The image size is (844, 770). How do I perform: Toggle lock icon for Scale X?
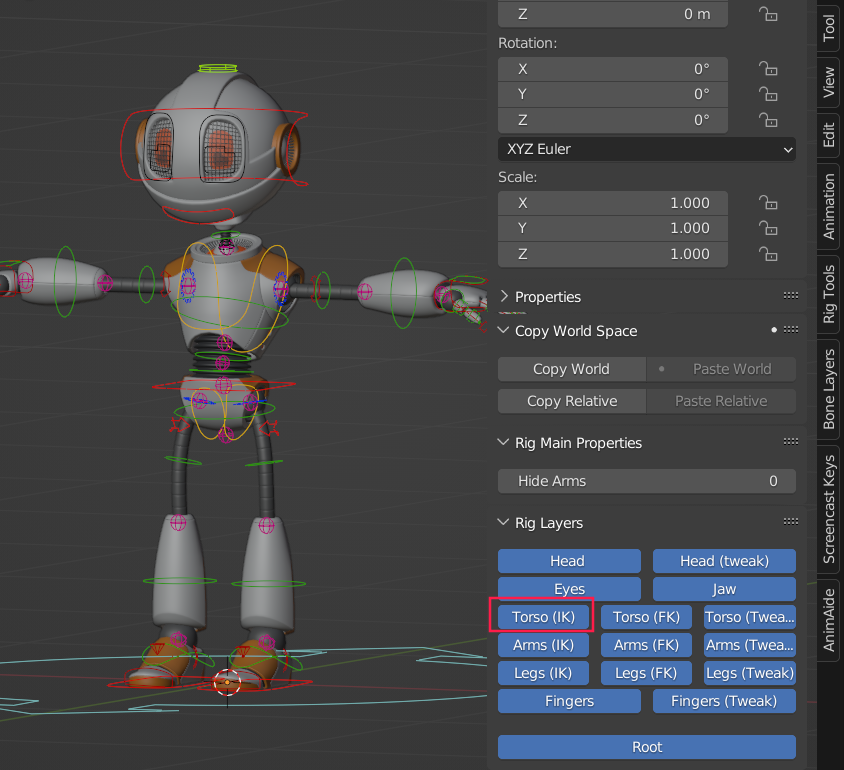pyautogui.click(x=767, y=203)
